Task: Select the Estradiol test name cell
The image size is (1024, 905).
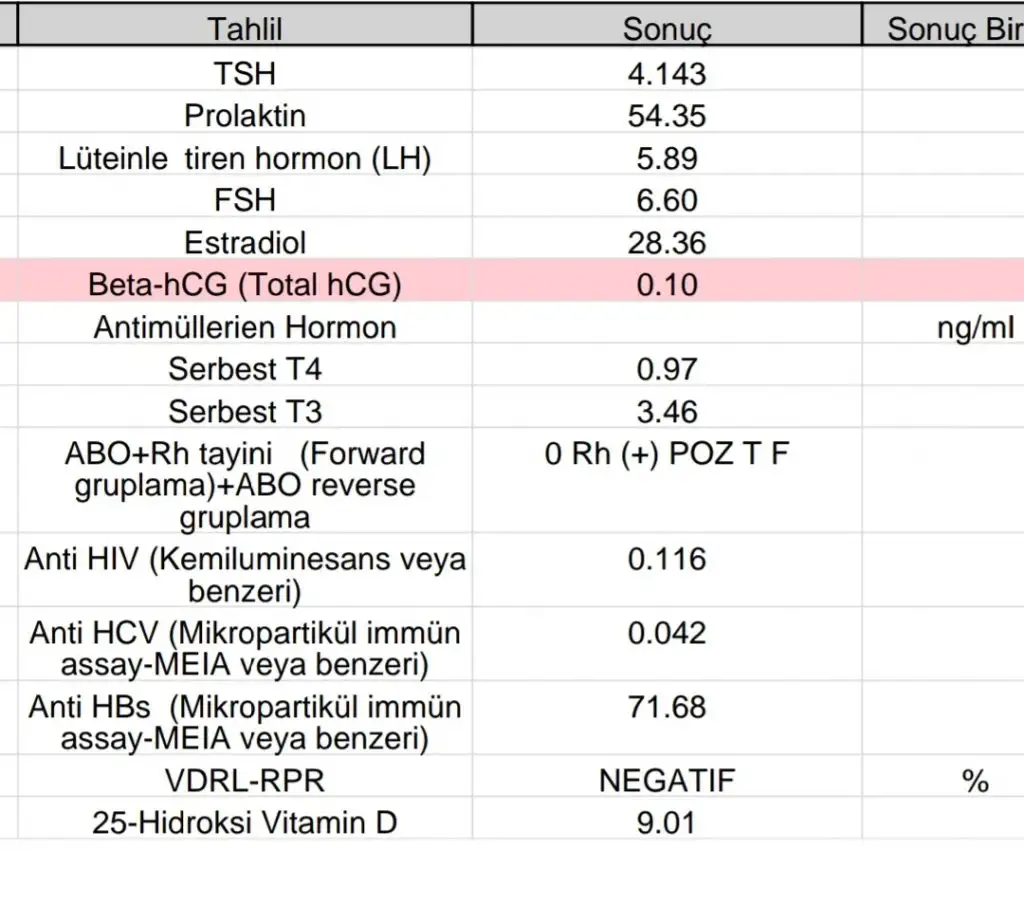Action: click(x=245, y=243)
